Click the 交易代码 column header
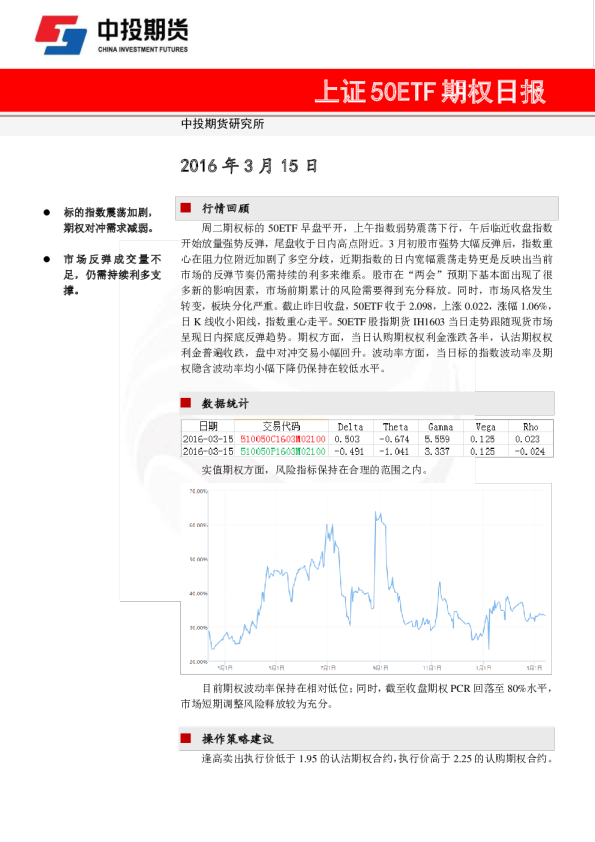 coord(281,426)
